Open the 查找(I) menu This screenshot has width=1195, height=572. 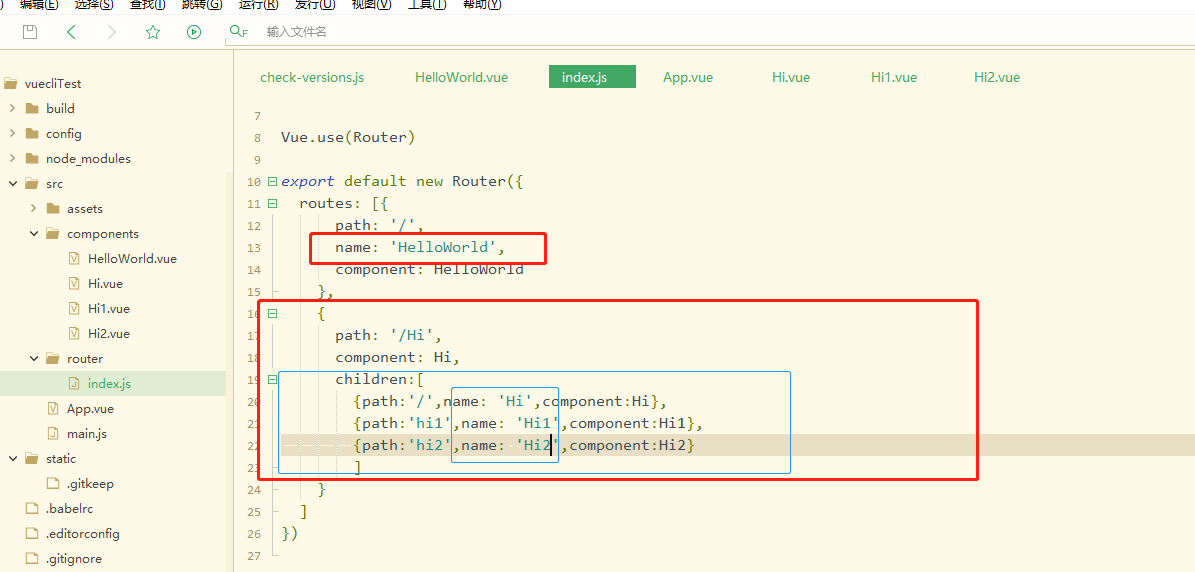coord(147,5)
